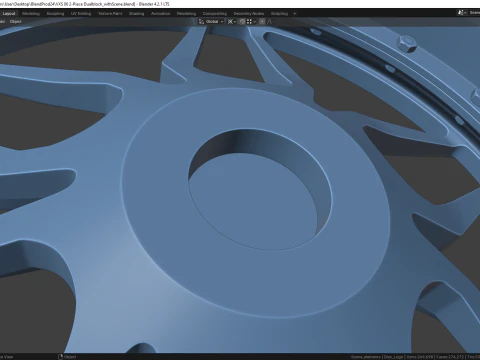This screenshot has width=480, height=360.
Task: Open the Global transform orientation dropdown
Action: point(211,21)
